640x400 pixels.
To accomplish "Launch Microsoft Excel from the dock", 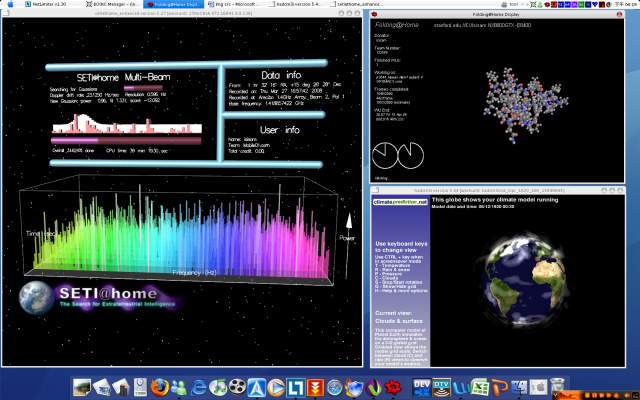I will pyautogui.click(x=480, y=387).
